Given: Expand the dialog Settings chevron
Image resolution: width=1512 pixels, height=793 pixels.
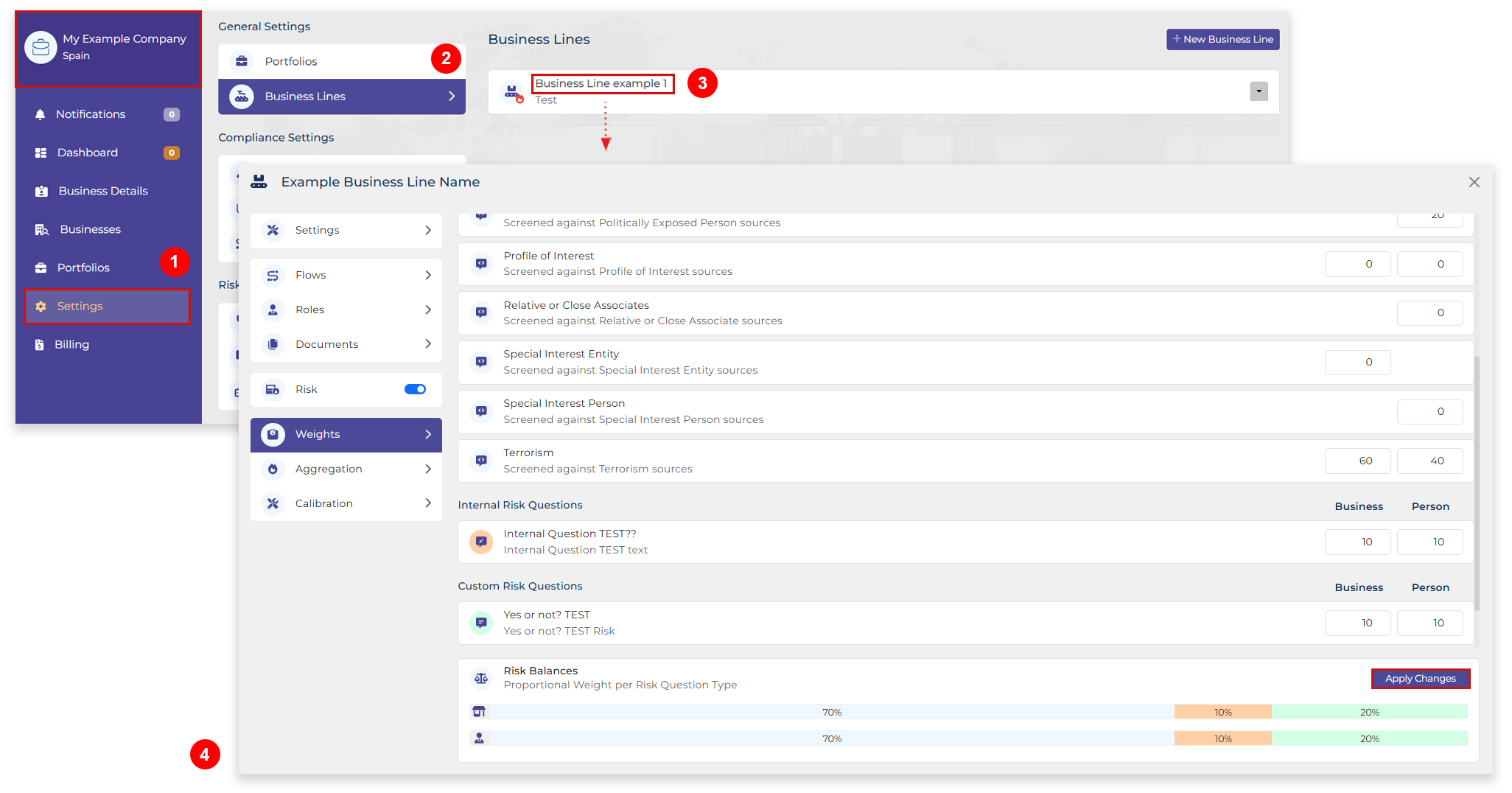Looking at the screenshot, I should point(428,230).
